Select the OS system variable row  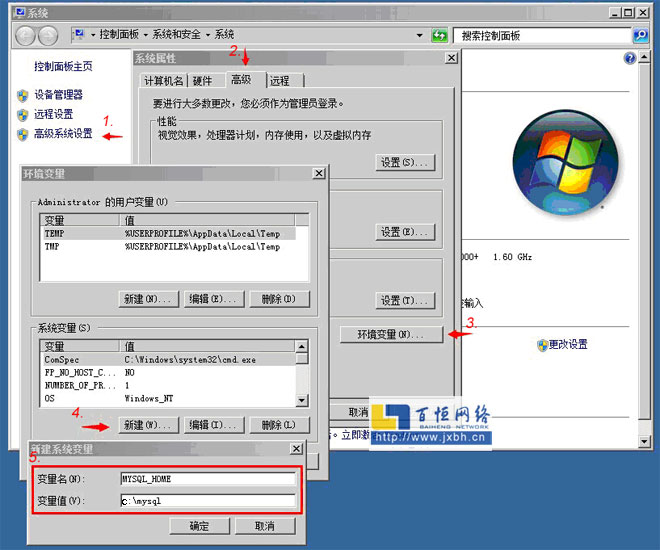tap(170, 398)
